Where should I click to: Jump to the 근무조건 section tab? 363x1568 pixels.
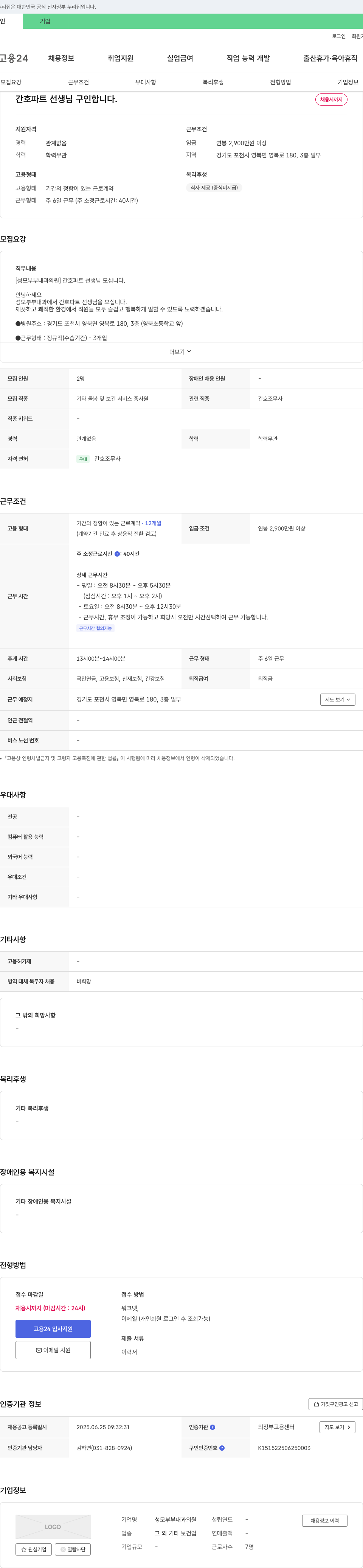tap(78, 82)
